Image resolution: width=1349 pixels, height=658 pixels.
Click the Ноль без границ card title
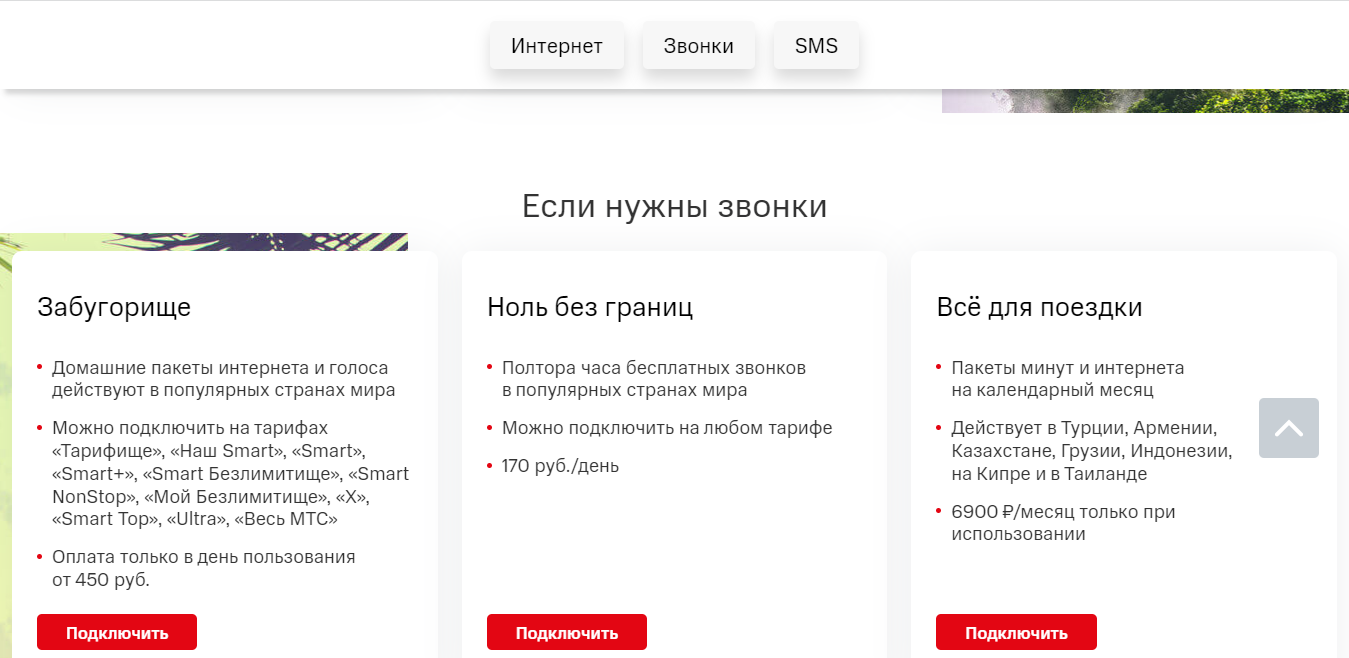589,307
